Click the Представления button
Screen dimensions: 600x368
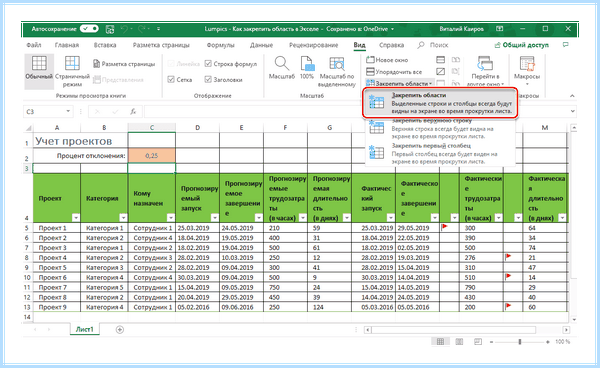tap(119, 80)
